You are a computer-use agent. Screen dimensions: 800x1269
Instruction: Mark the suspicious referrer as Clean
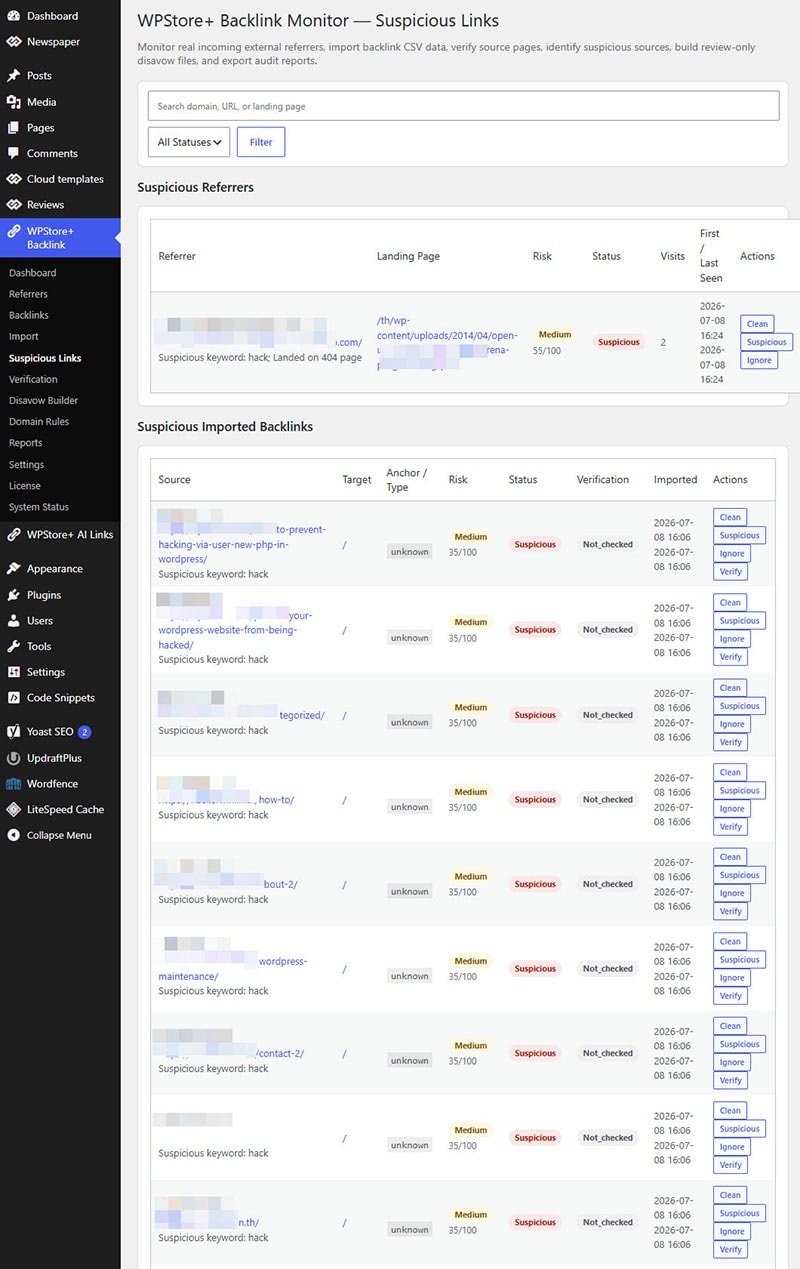coord(757,324)
